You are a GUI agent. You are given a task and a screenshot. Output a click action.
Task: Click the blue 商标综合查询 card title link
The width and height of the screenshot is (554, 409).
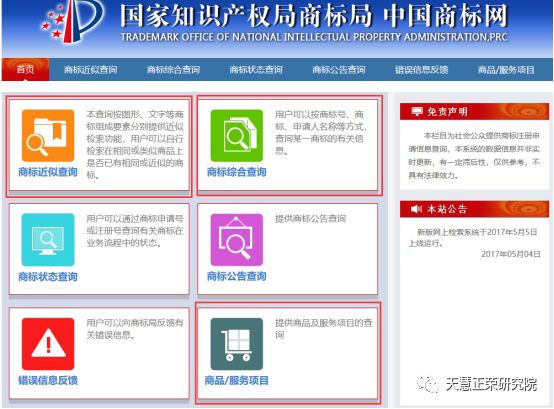pyautogui.click(x=237, y=172)
